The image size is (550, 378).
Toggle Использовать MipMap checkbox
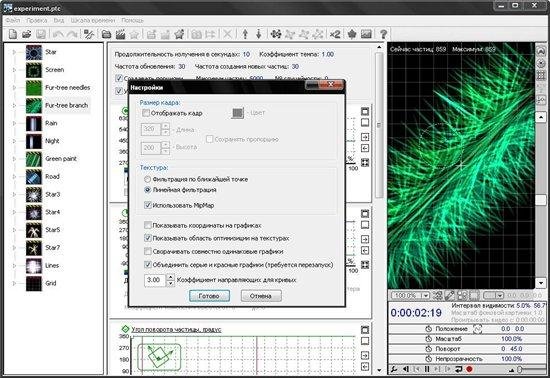point(148,205)
